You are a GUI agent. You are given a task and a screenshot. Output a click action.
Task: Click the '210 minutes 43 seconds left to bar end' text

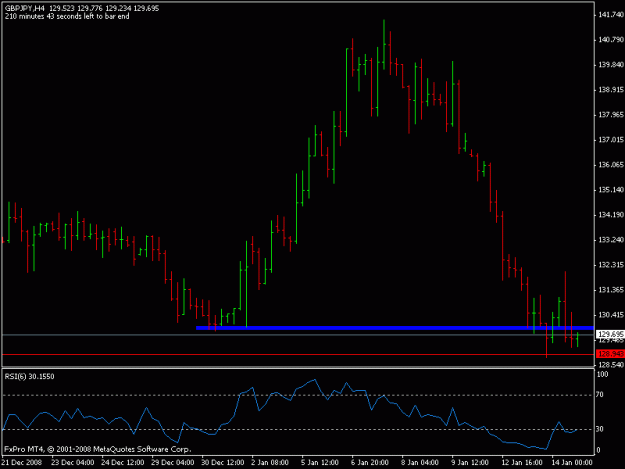[67, 17]
